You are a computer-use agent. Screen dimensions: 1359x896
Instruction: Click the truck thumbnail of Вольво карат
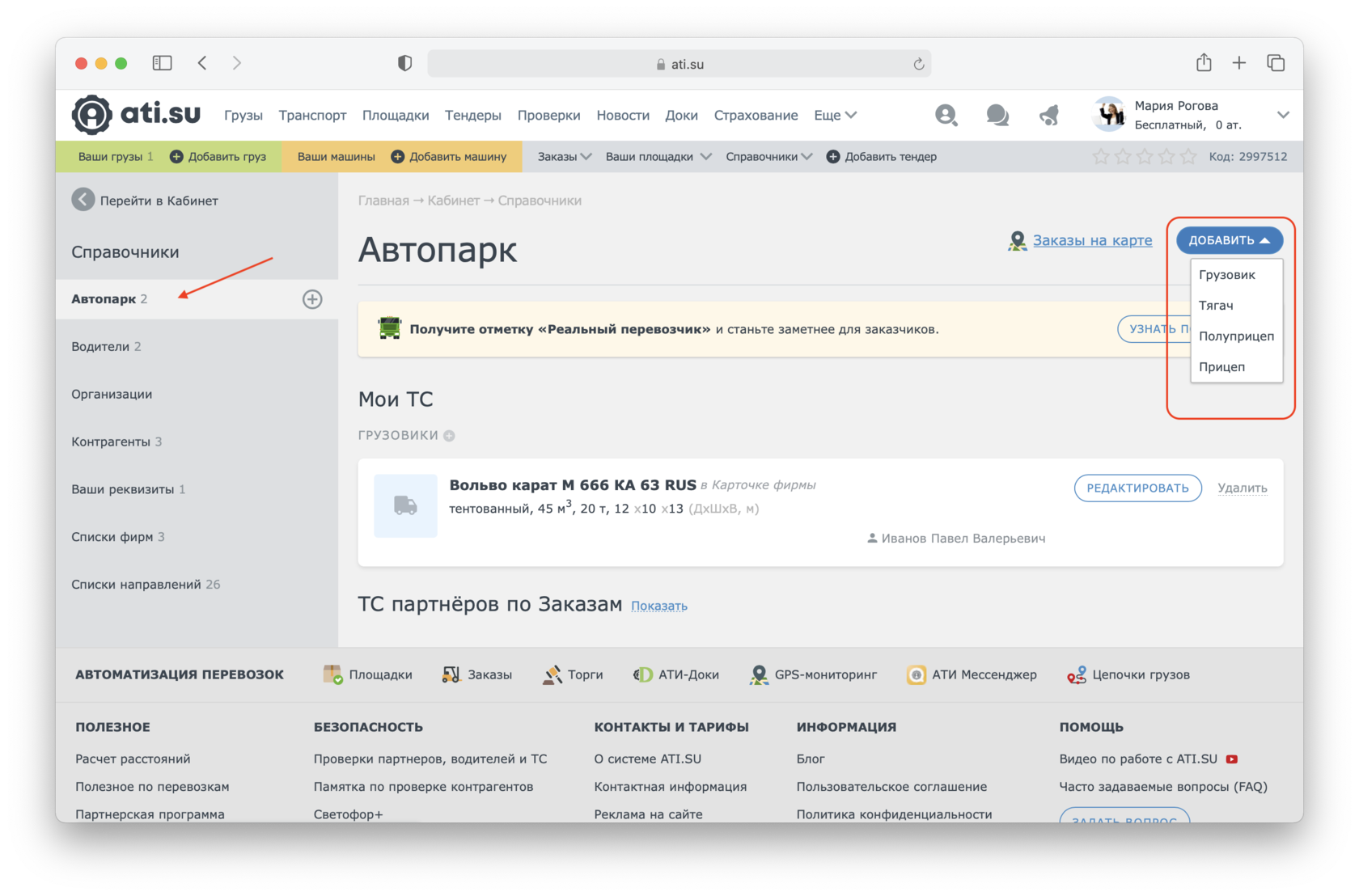(405, 506)
